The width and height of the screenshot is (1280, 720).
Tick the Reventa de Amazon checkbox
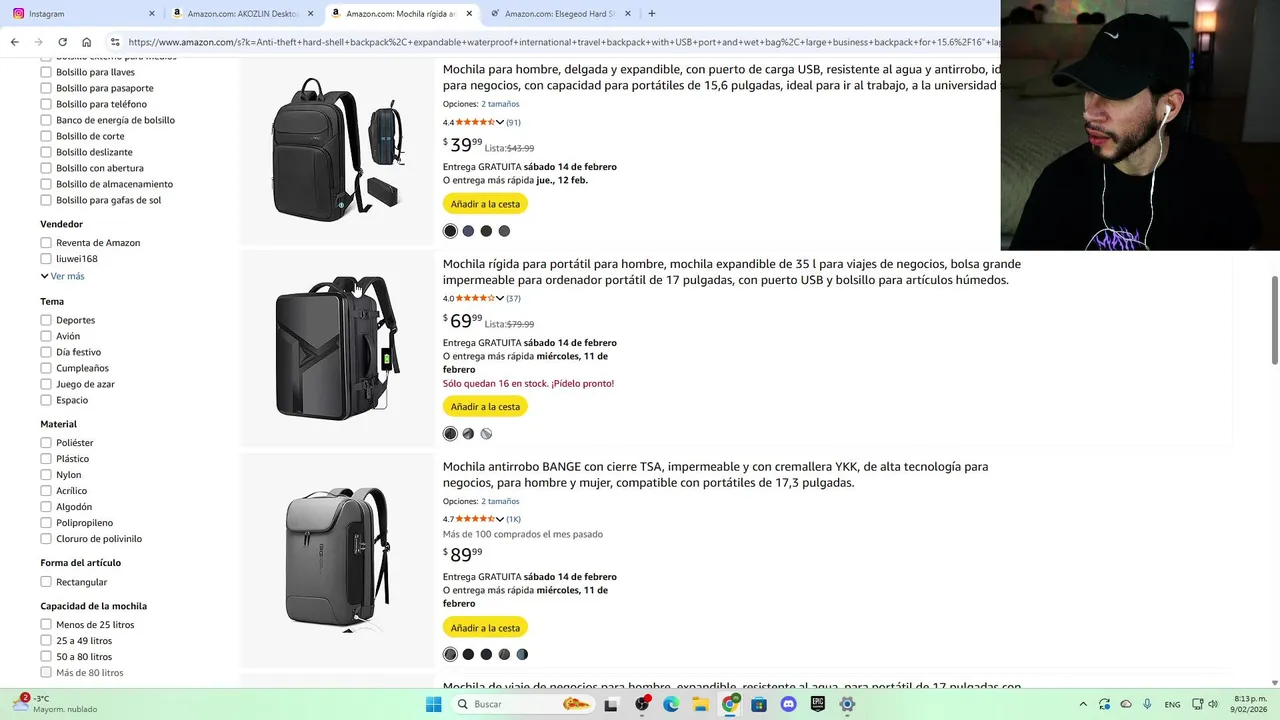click(46, 243)
